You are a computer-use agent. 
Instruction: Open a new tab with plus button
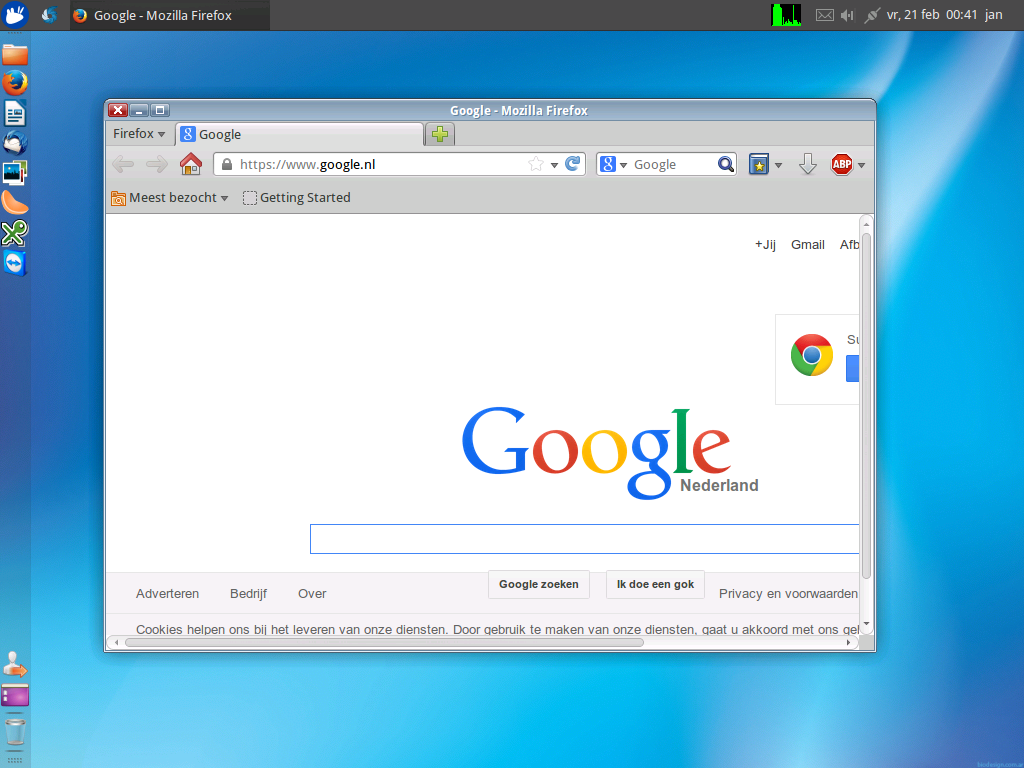440,134
